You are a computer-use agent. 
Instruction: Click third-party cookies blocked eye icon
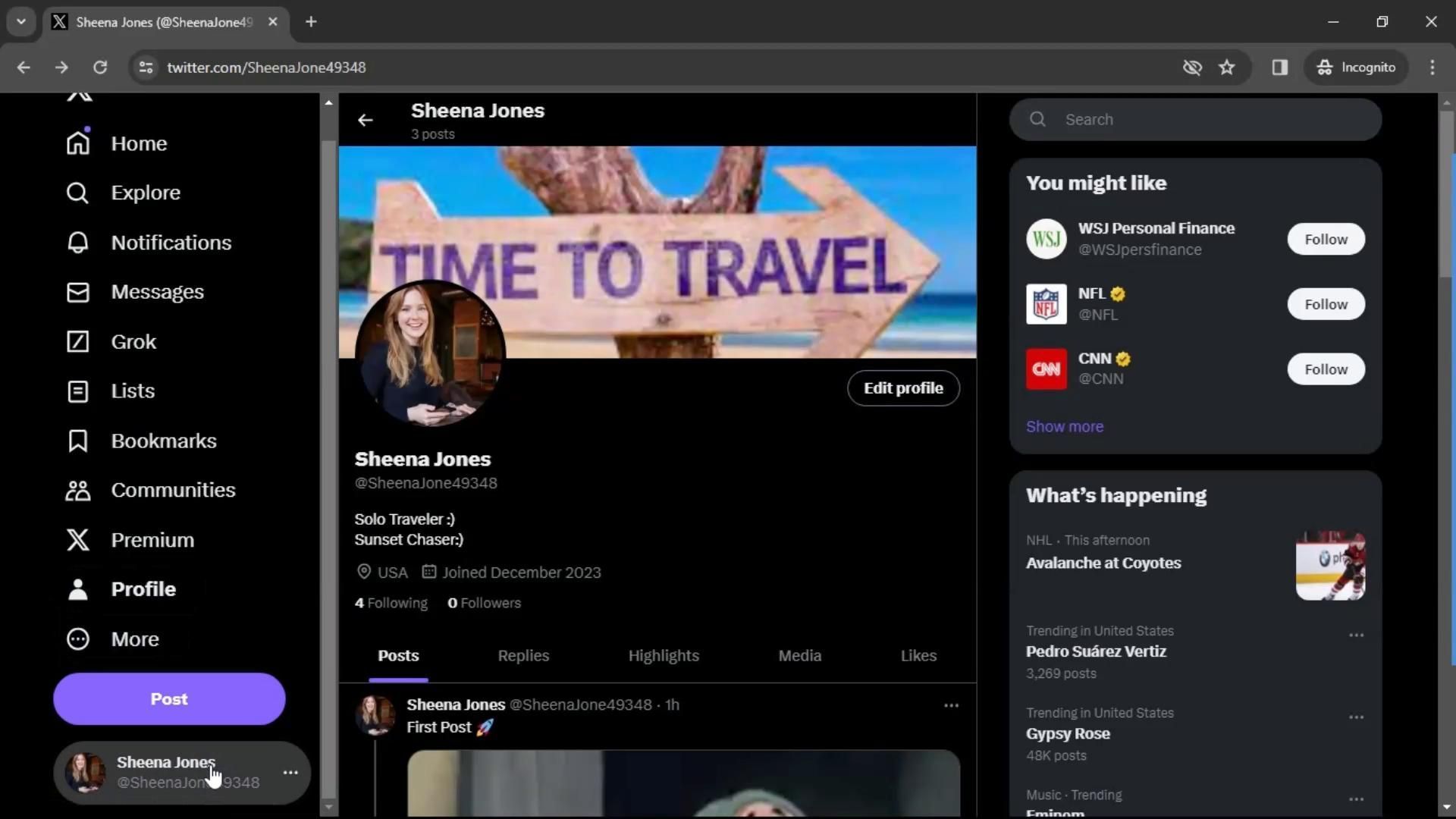coord(1192,67)
